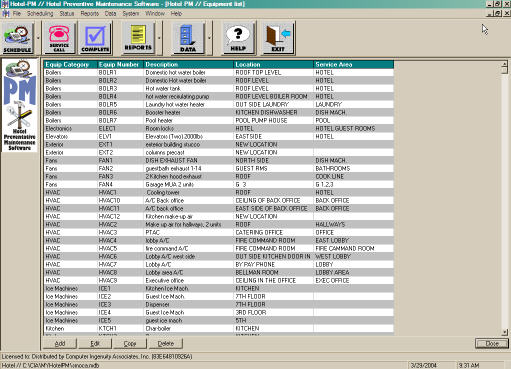Click the Hotel PM logo in sidebar
This screenshot has width=511, height=369.
pos(20,105)
